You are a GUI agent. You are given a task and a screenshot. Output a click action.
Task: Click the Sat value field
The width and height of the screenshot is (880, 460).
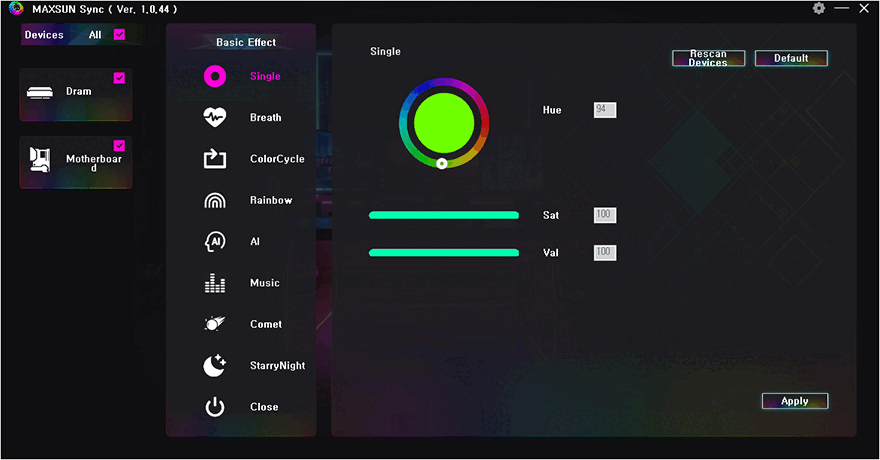click(605, 215)
